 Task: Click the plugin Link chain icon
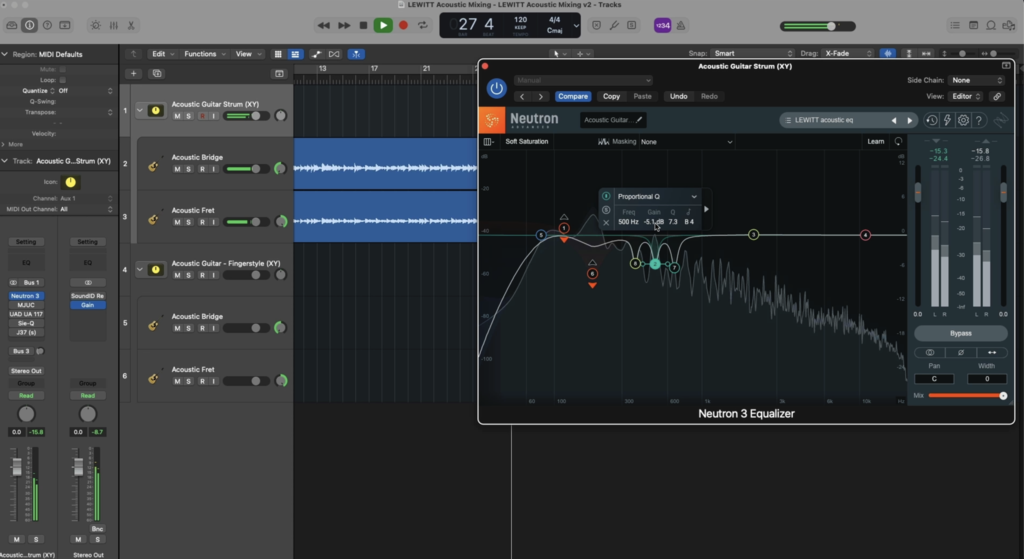(997, 97)
